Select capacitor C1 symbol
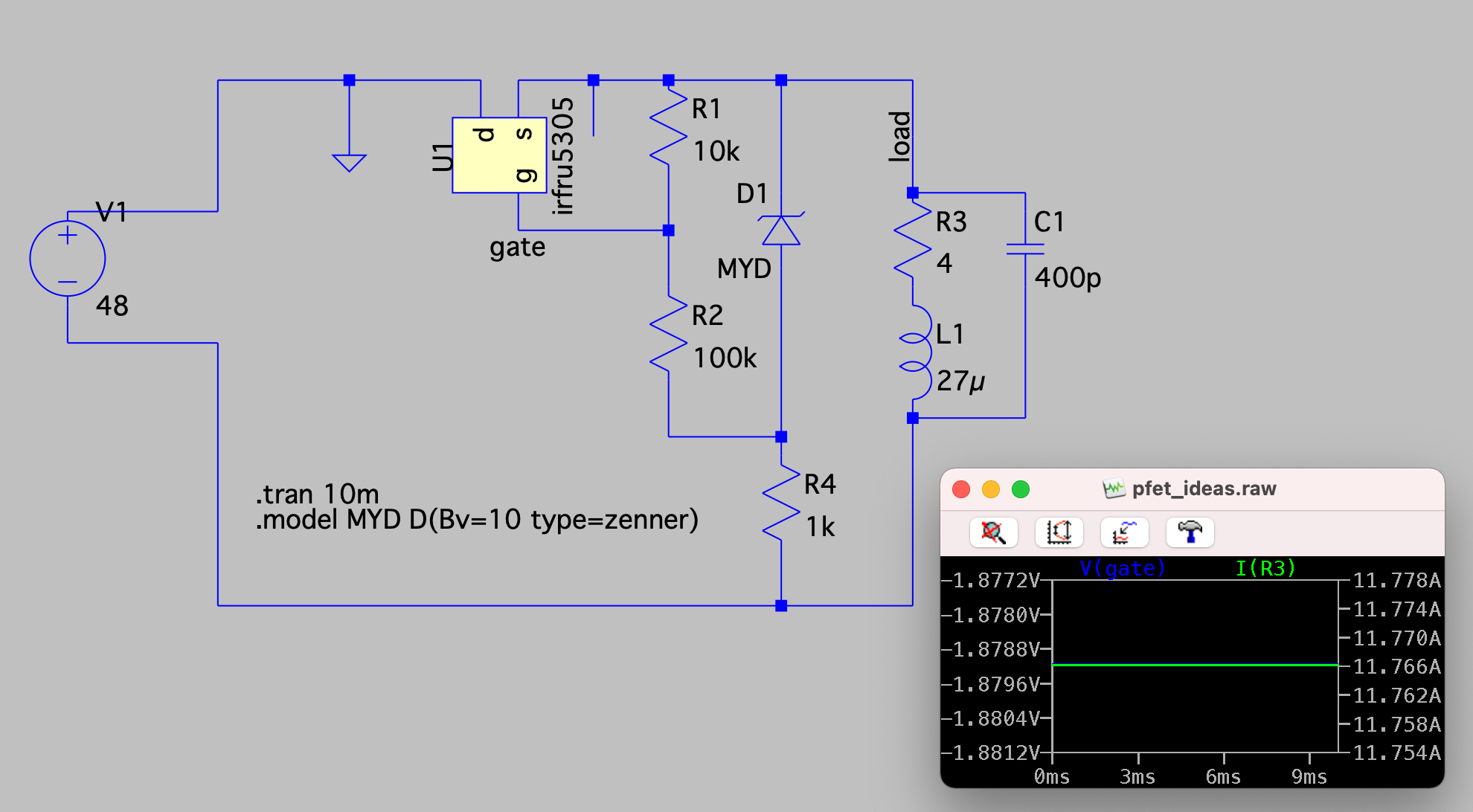Viewport: 1473px width, 812px height. click(1025, 249)
